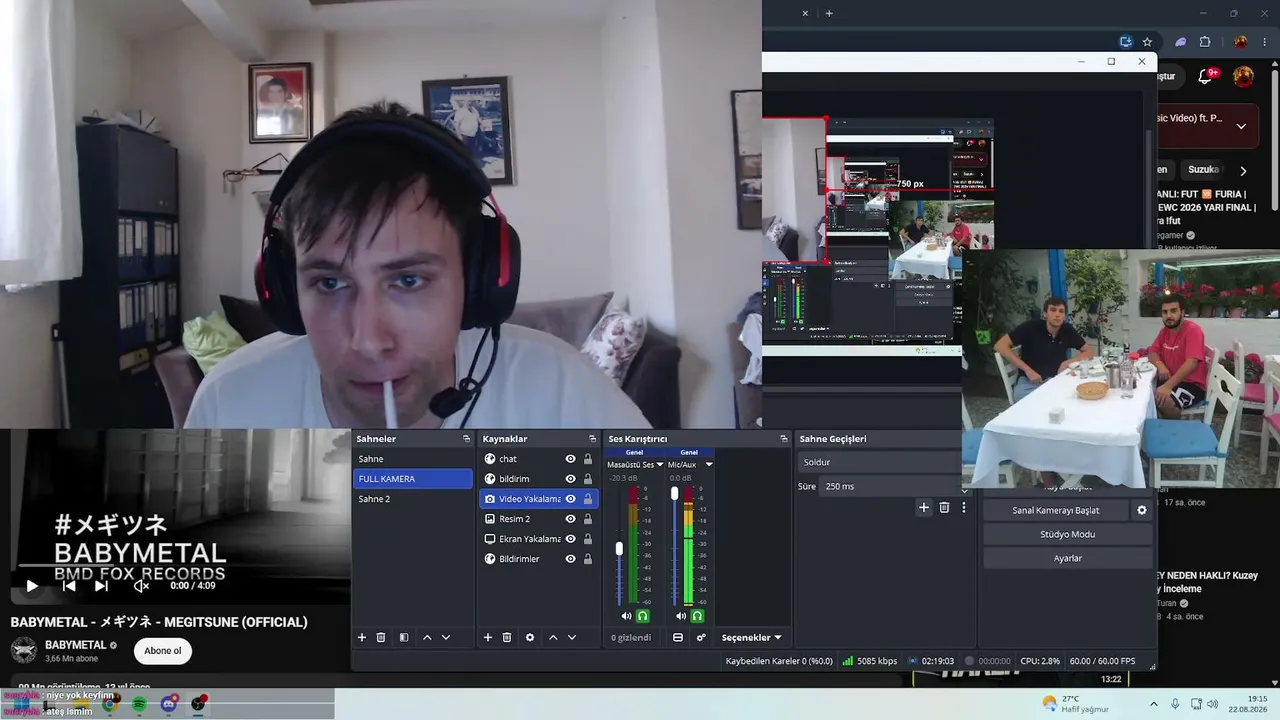Hide the Ekran Yakalama source
The width and height of the screenshot is (1280, 720).
click(x=571, y=539)
